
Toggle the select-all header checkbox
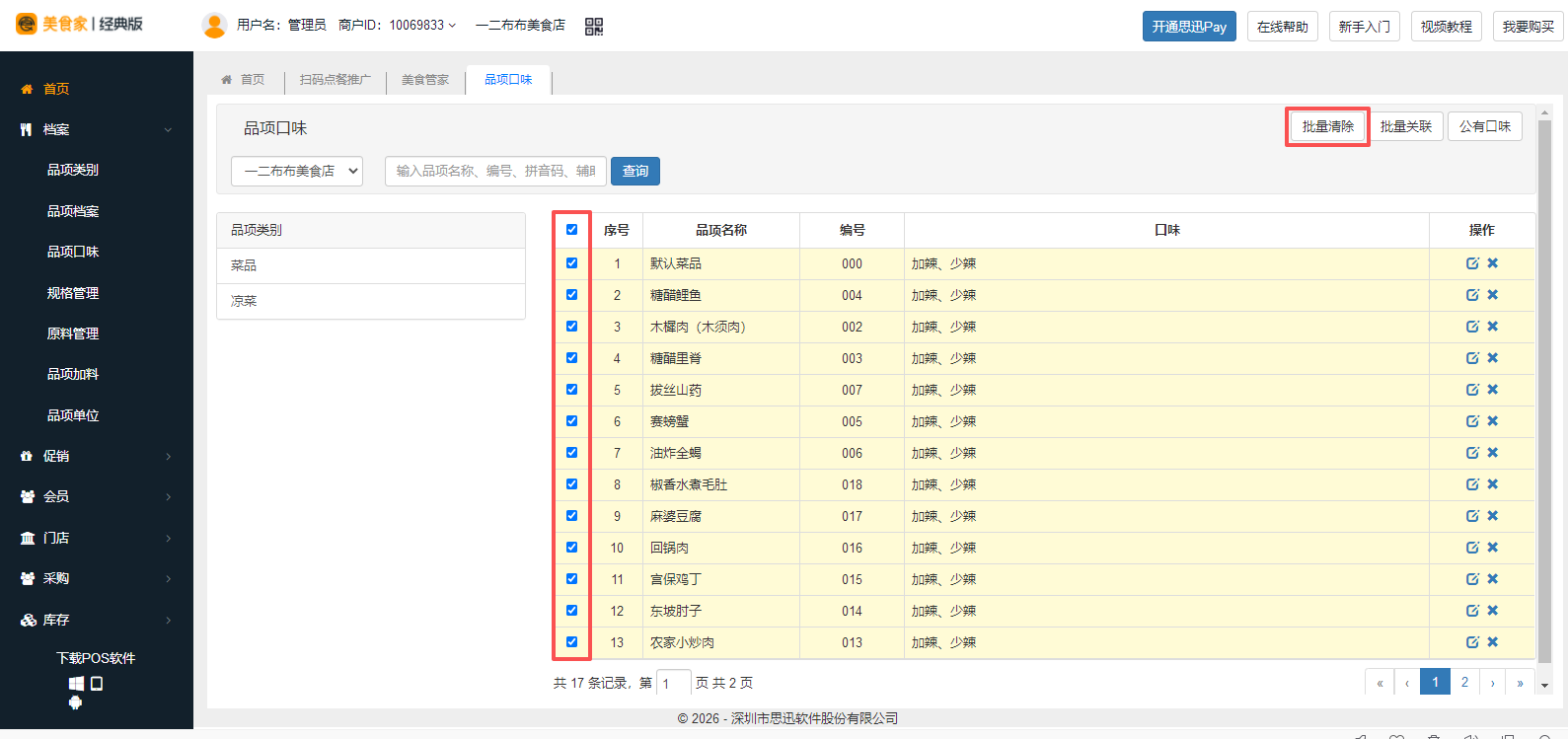point(571,230)
